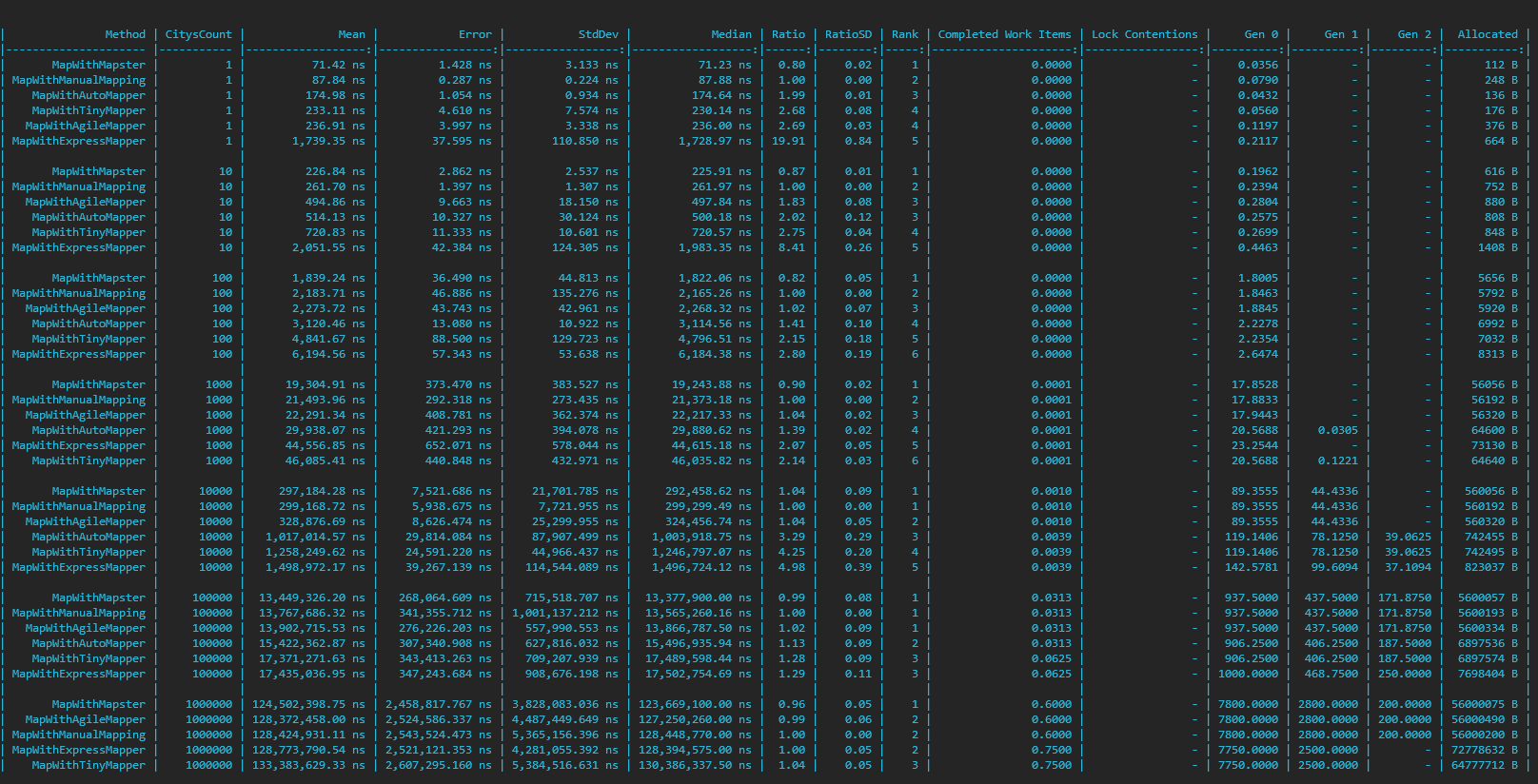Select the allocated value '7698404 B'
Viewport: 1538px width, 784px height.
point(1488,674)
